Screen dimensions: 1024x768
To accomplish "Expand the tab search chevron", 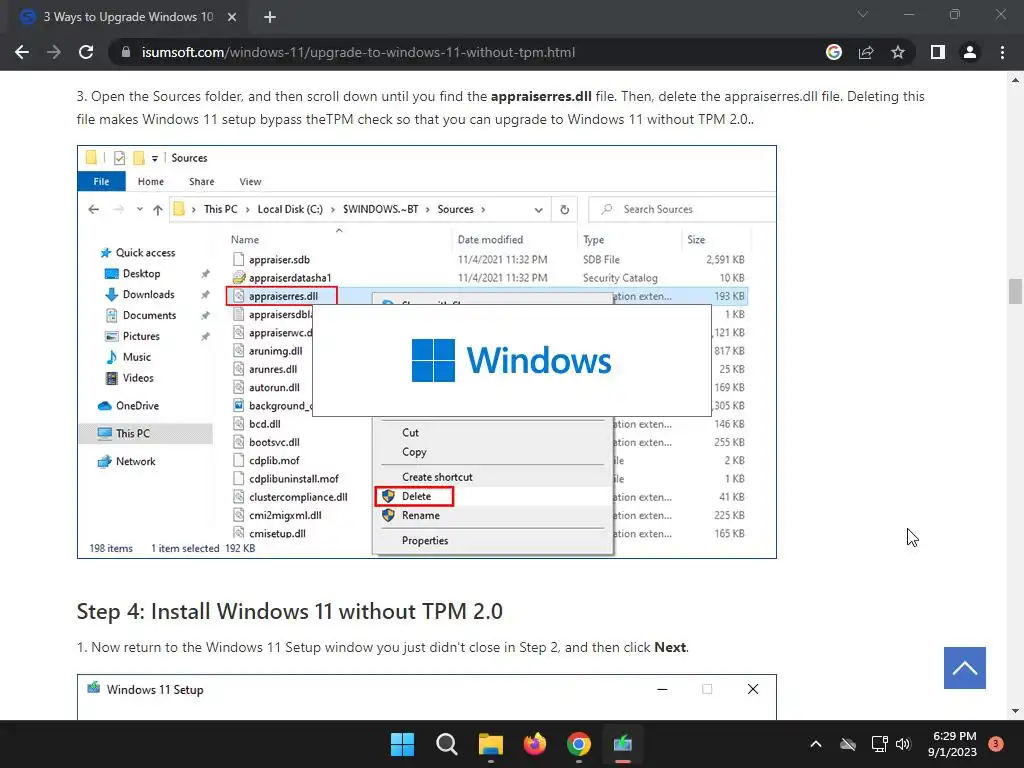I will coord(863,14).
